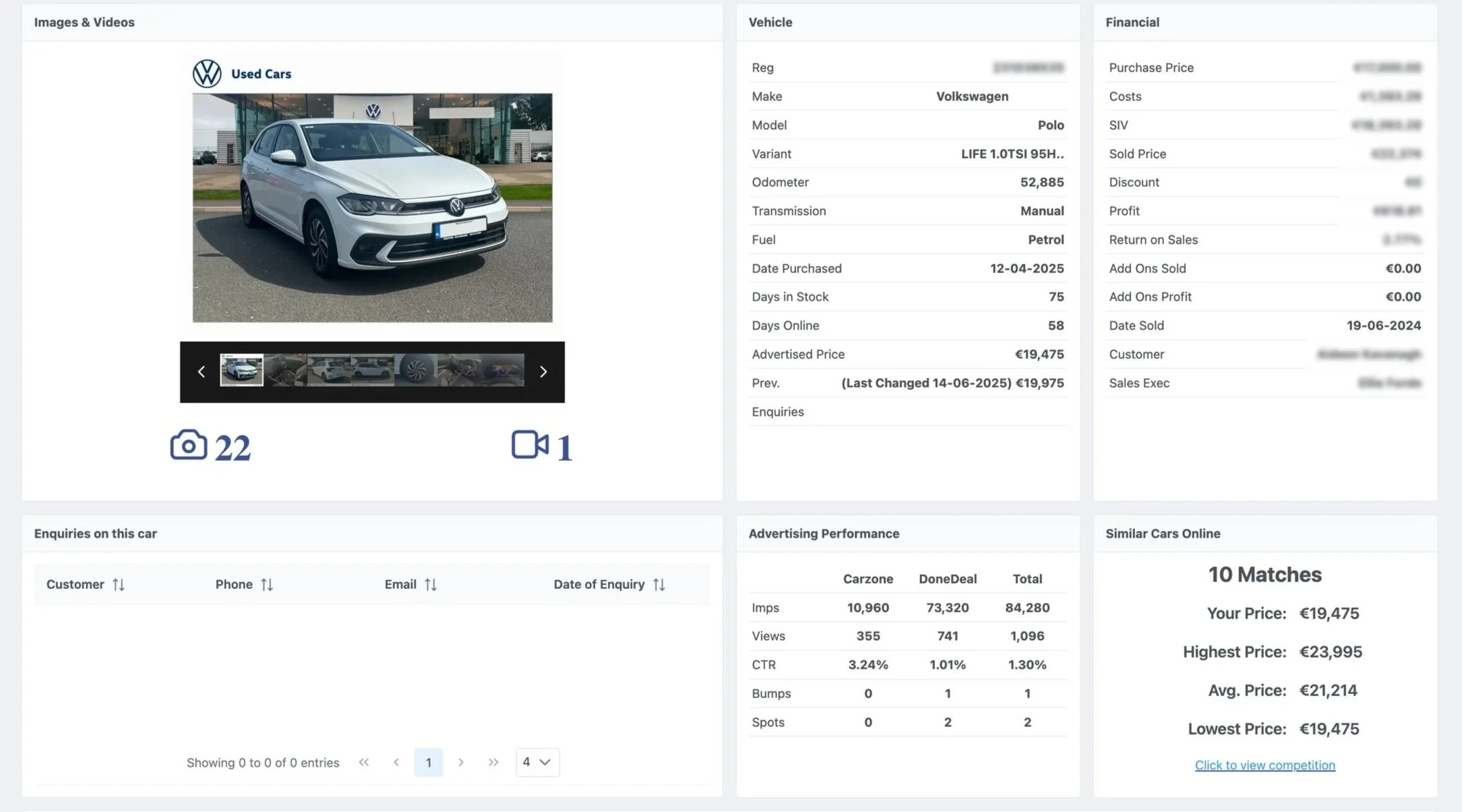Sort enquiries by Phone column
The image size is (1462, 812).
(x=267, y=584)
